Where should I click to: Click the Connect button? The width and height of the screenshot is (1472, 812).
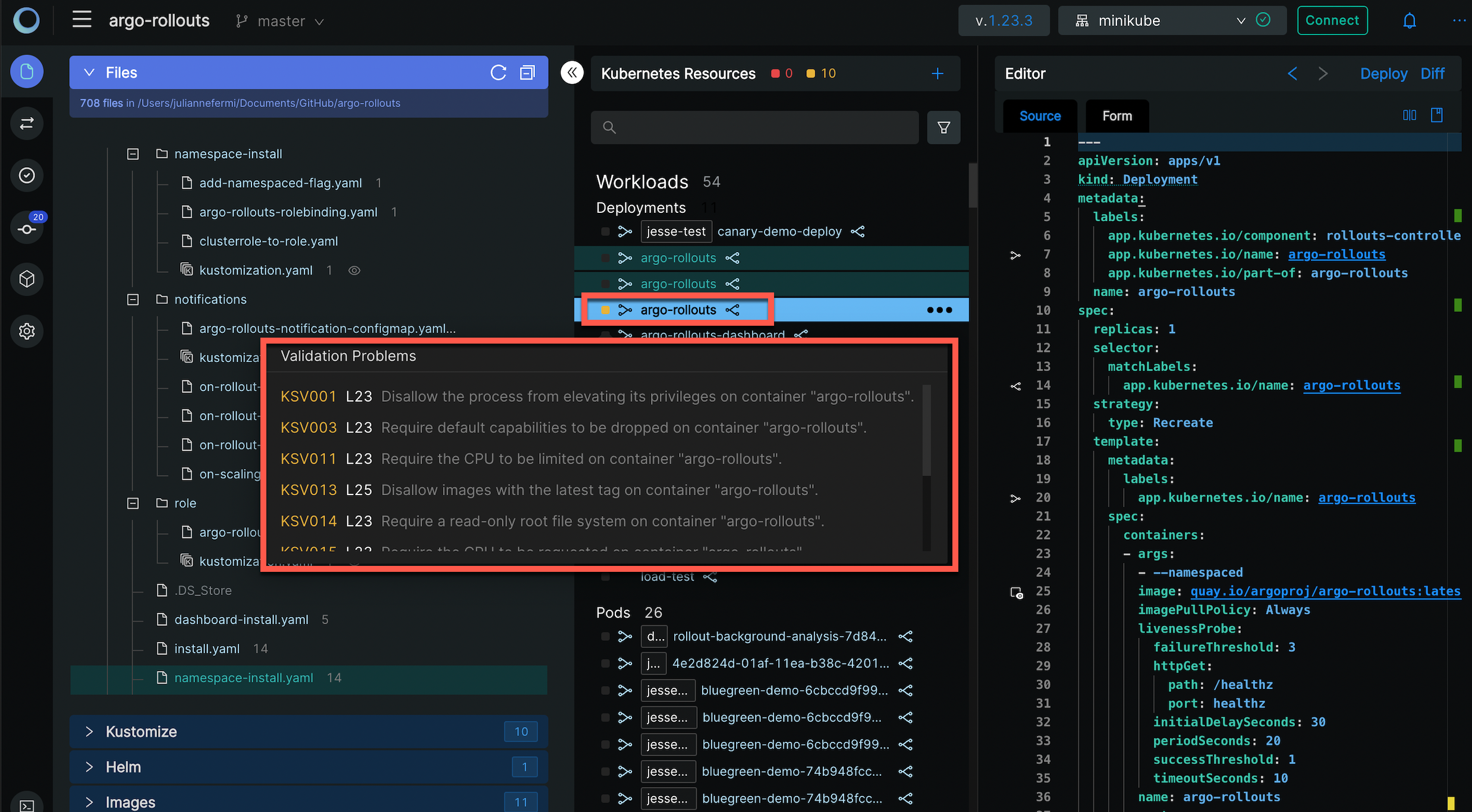[1332, 20]
